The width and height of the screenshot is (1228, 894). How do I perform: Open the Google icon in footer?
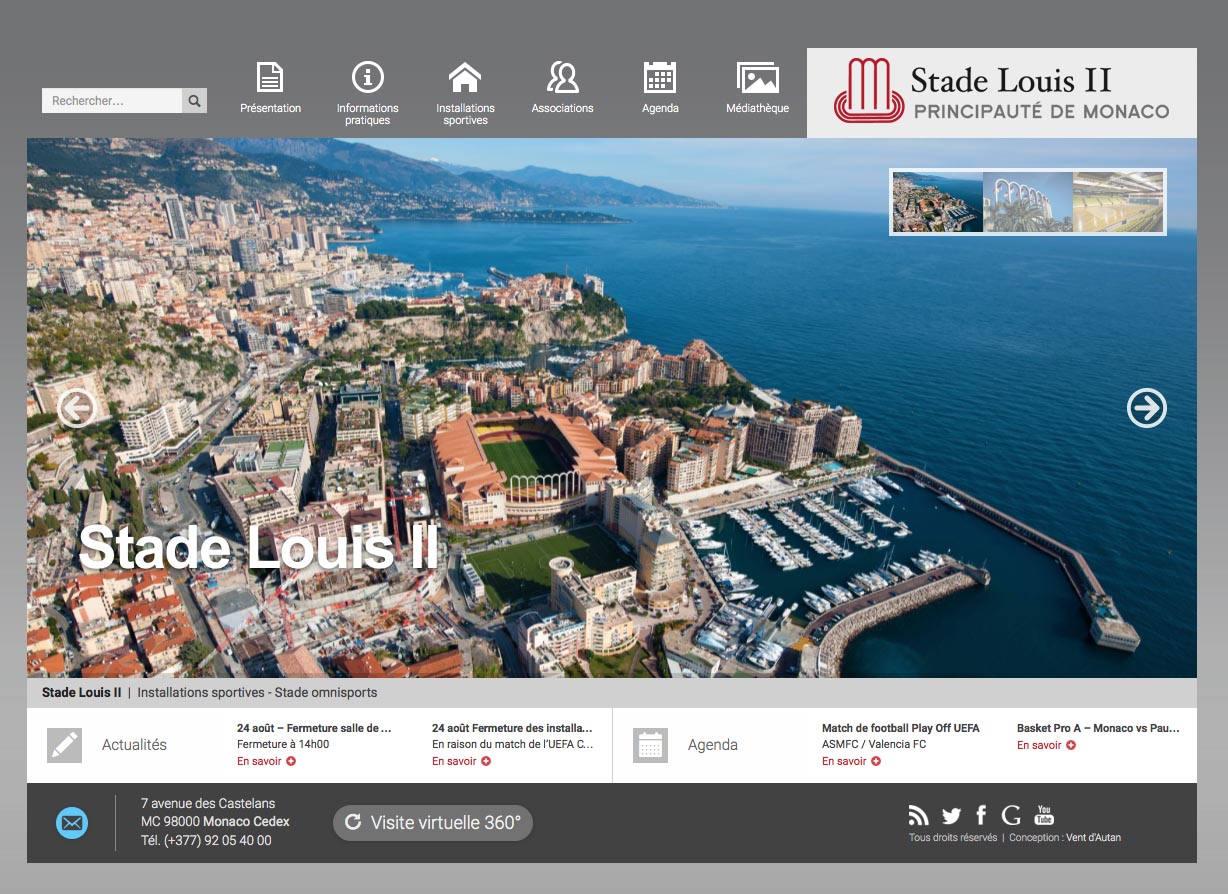pyautogui.click(x=1011, y=815)
